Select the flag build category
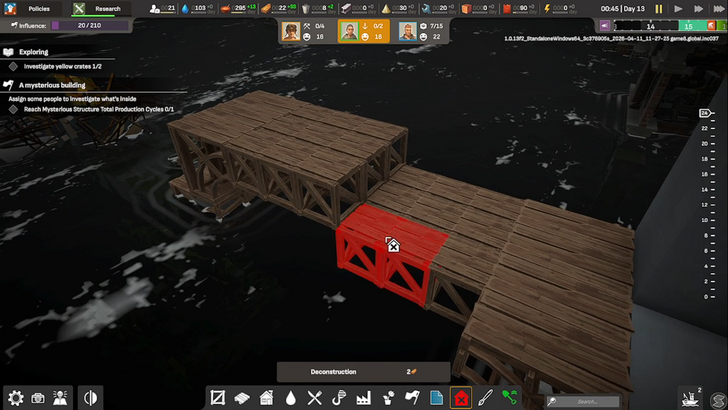This screenshot has height=410, width=728. (412, 398)
